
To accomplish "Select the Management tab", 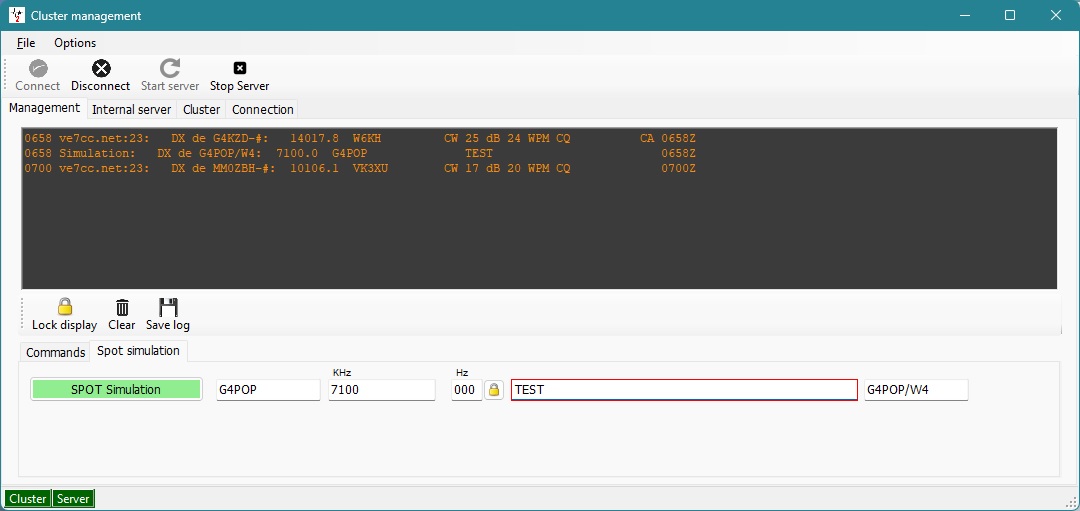I will (44, 108).
